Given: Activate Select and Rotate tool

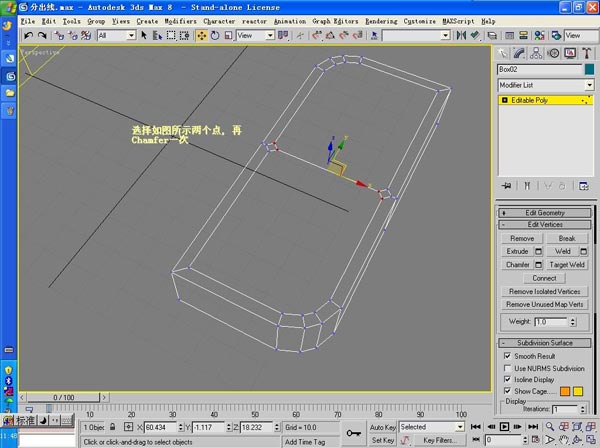Looking at the screenshot, I should point(215,36).
